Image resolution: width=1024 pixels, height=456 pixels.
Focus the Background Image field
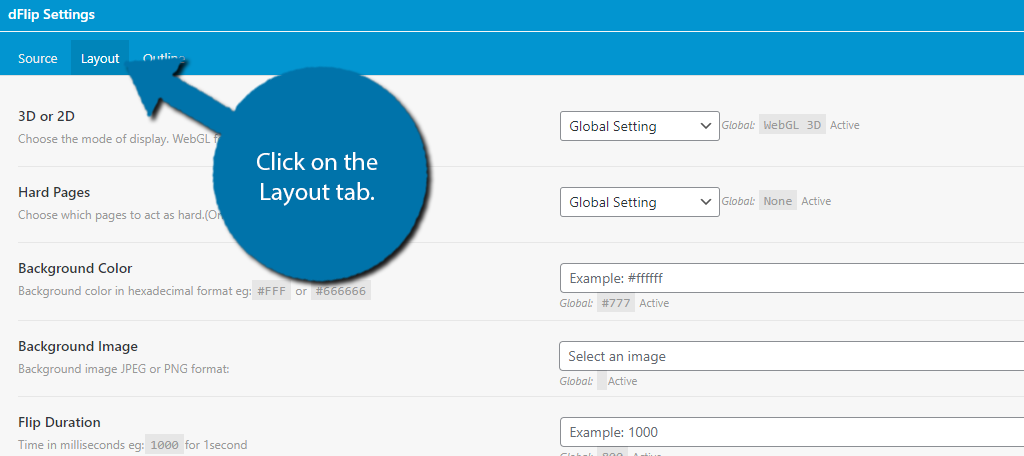pos(792,356)
